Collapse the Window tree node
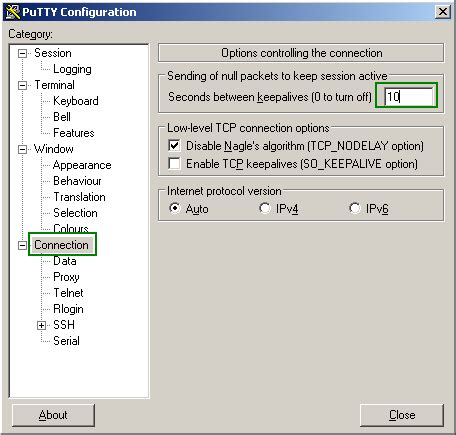The width and height of the screenshot is (456, 435). [x=22, y=149]
